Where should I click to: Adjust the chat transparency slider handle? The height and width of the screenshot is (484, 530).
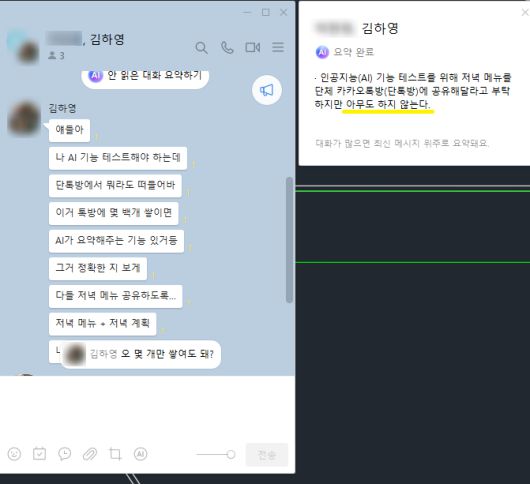(231, 454)
